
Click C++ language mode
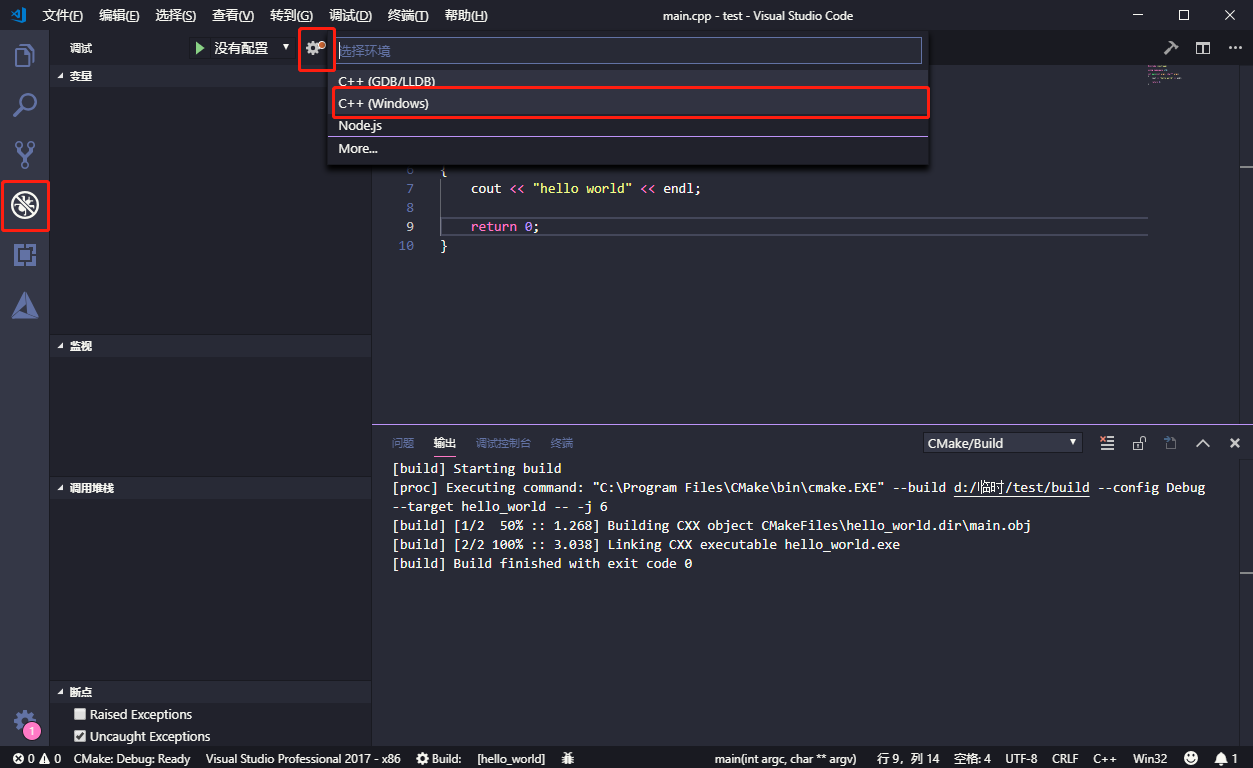tap(1104, 759)
